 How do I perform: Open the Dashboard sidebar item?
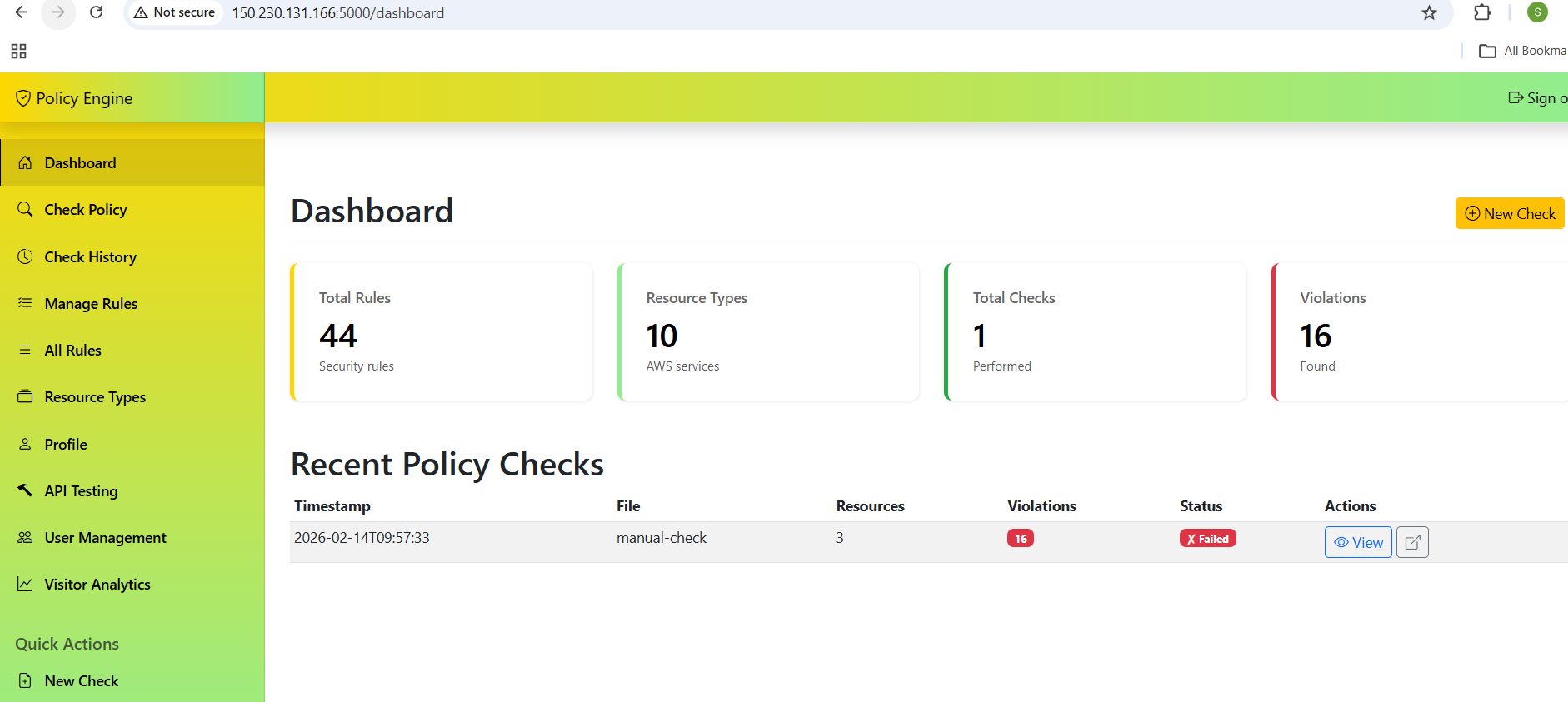pos(132,162)
